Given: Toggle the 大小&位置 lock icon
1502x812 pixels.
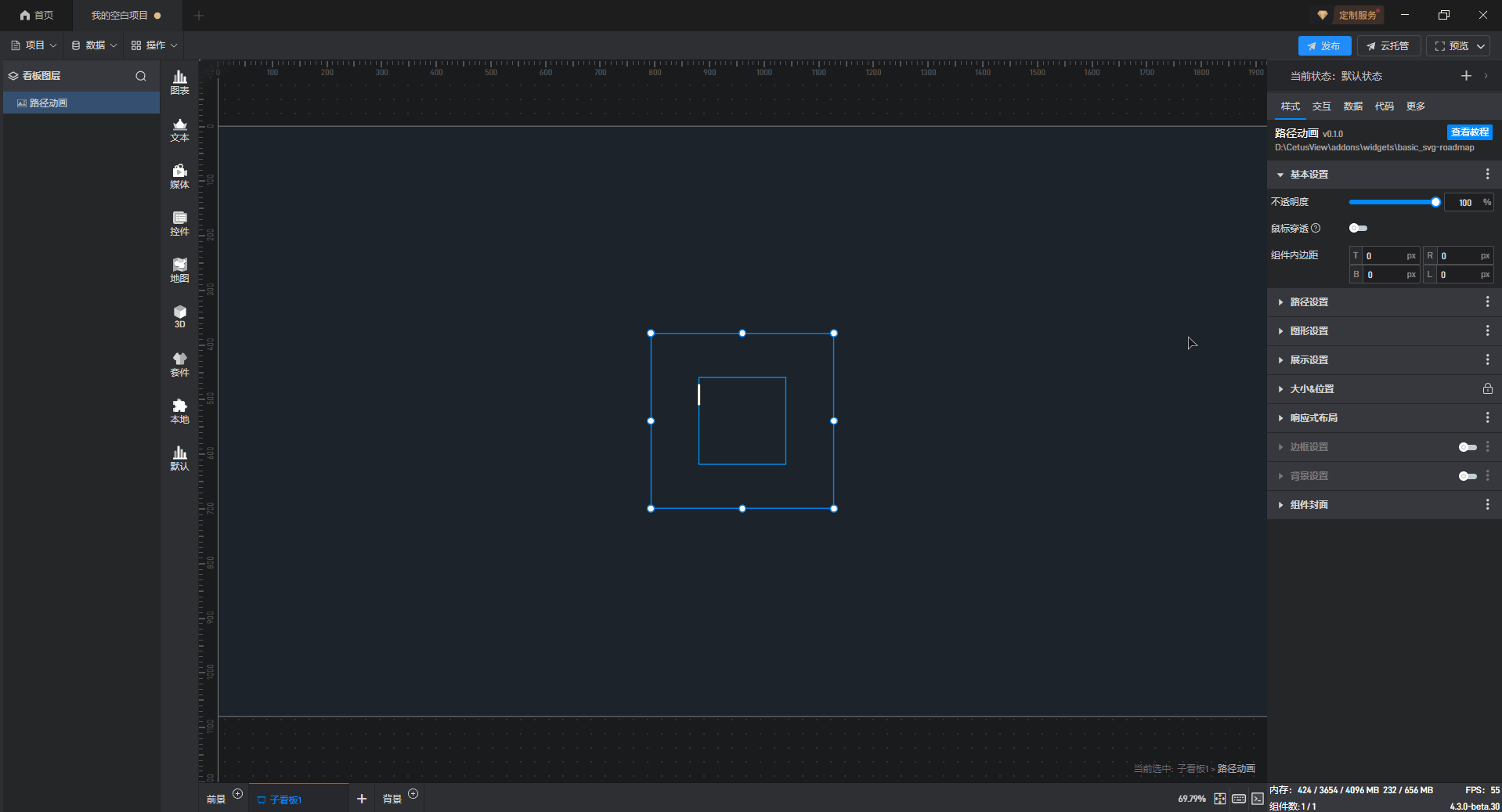Looking at the screenshot, I should 1487,388.
